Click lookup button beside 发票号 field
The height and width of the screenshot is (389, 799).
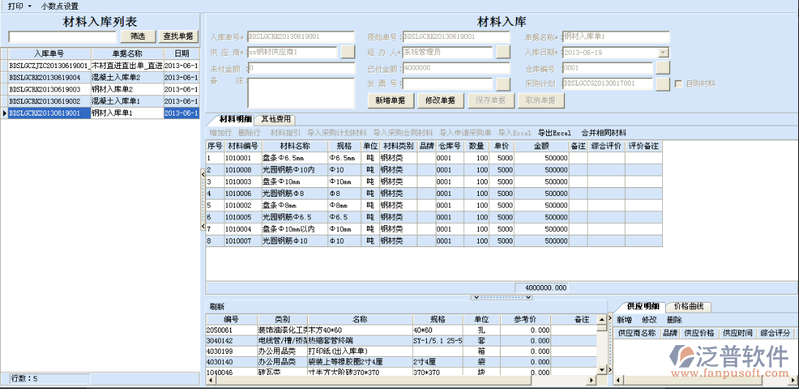click(503, 84)
